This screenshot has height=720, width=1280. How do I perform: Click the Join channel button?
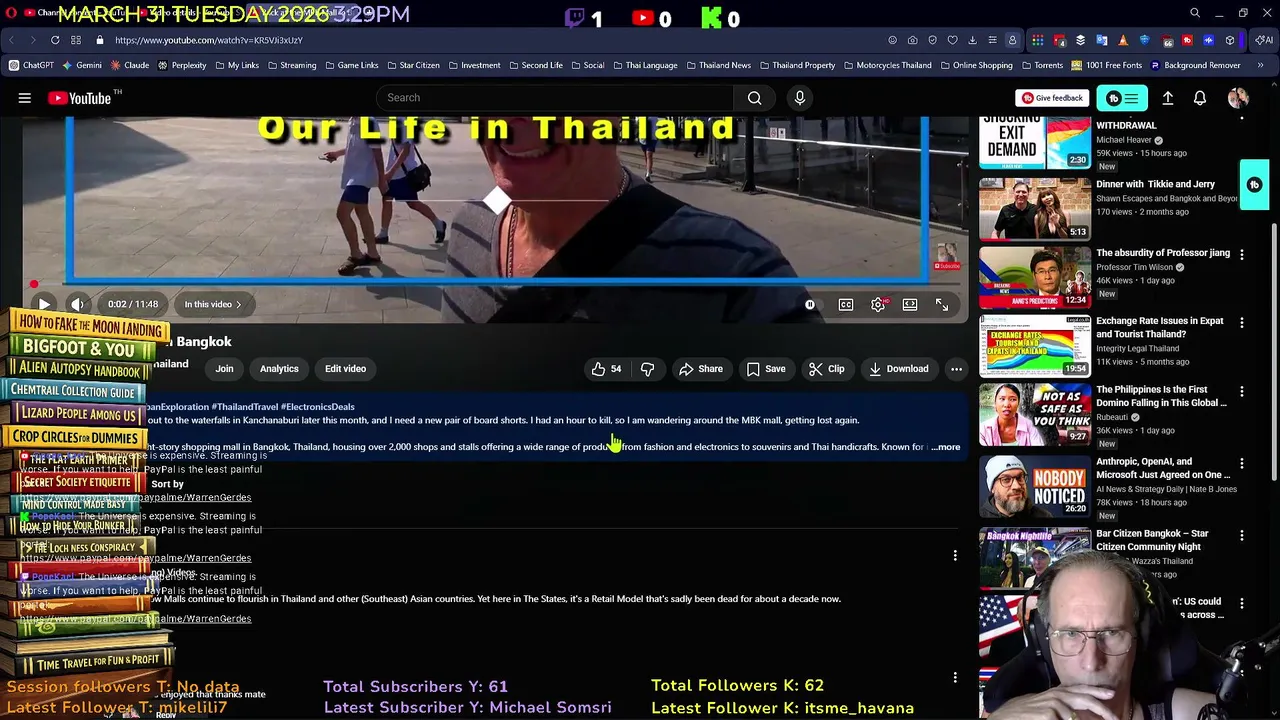tap(224, 369)
